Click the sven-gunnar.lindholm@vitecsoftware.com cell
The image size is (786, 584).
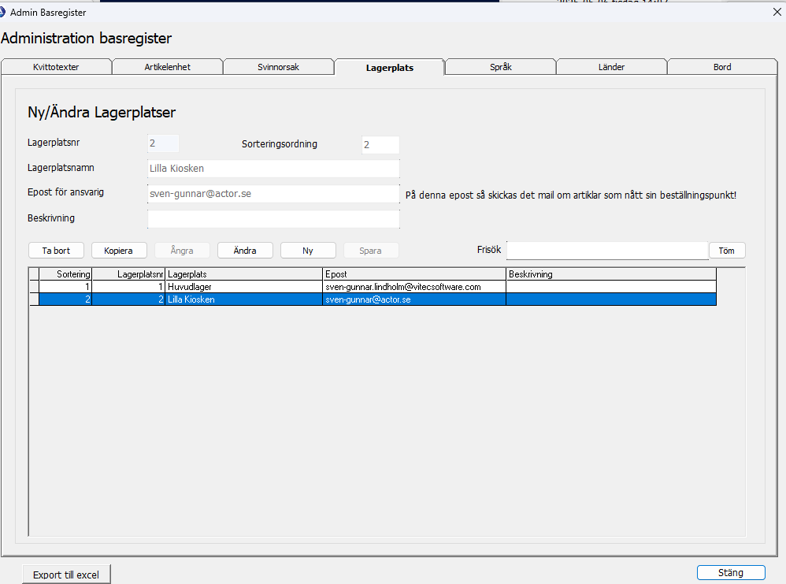(x=415, y=287)
